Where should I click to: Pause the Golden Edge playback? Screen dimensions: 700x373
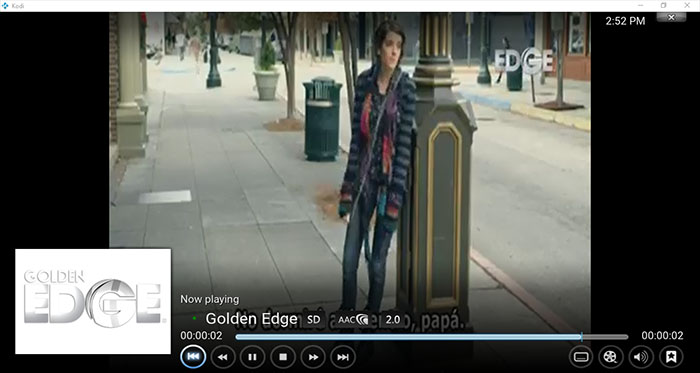(x=253, y=357)
